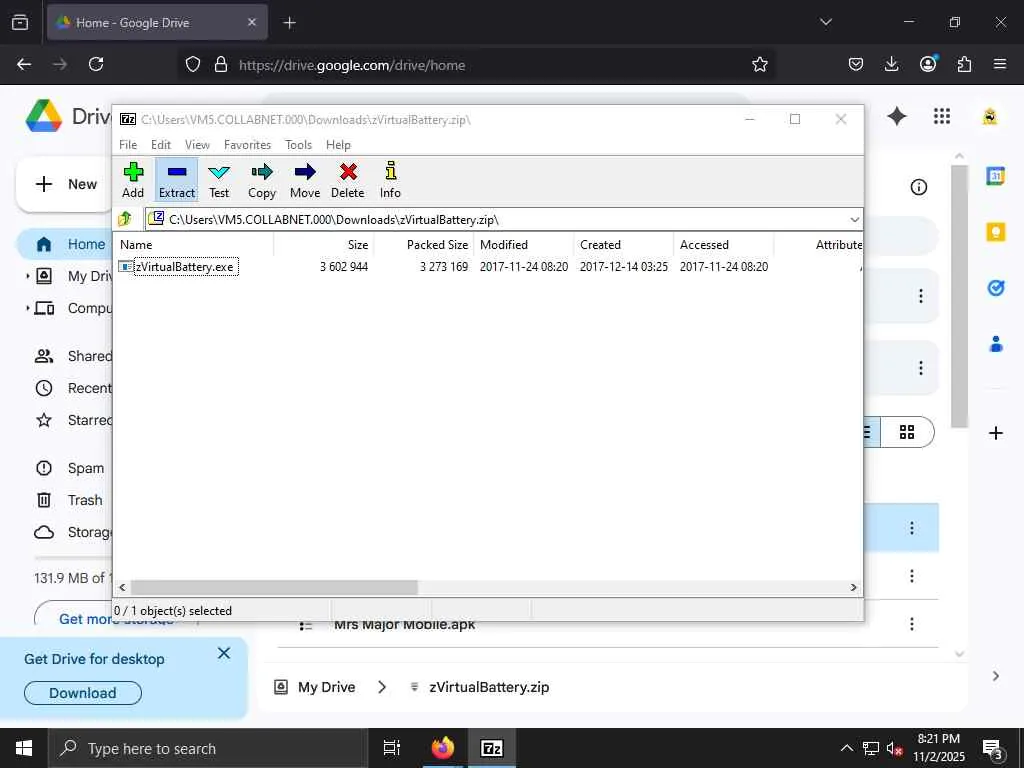This screenshot has height=768, width=1024.
Task: Open Recent clock icon in Drive
Action: pyautogui.click(x=44, y=388)
